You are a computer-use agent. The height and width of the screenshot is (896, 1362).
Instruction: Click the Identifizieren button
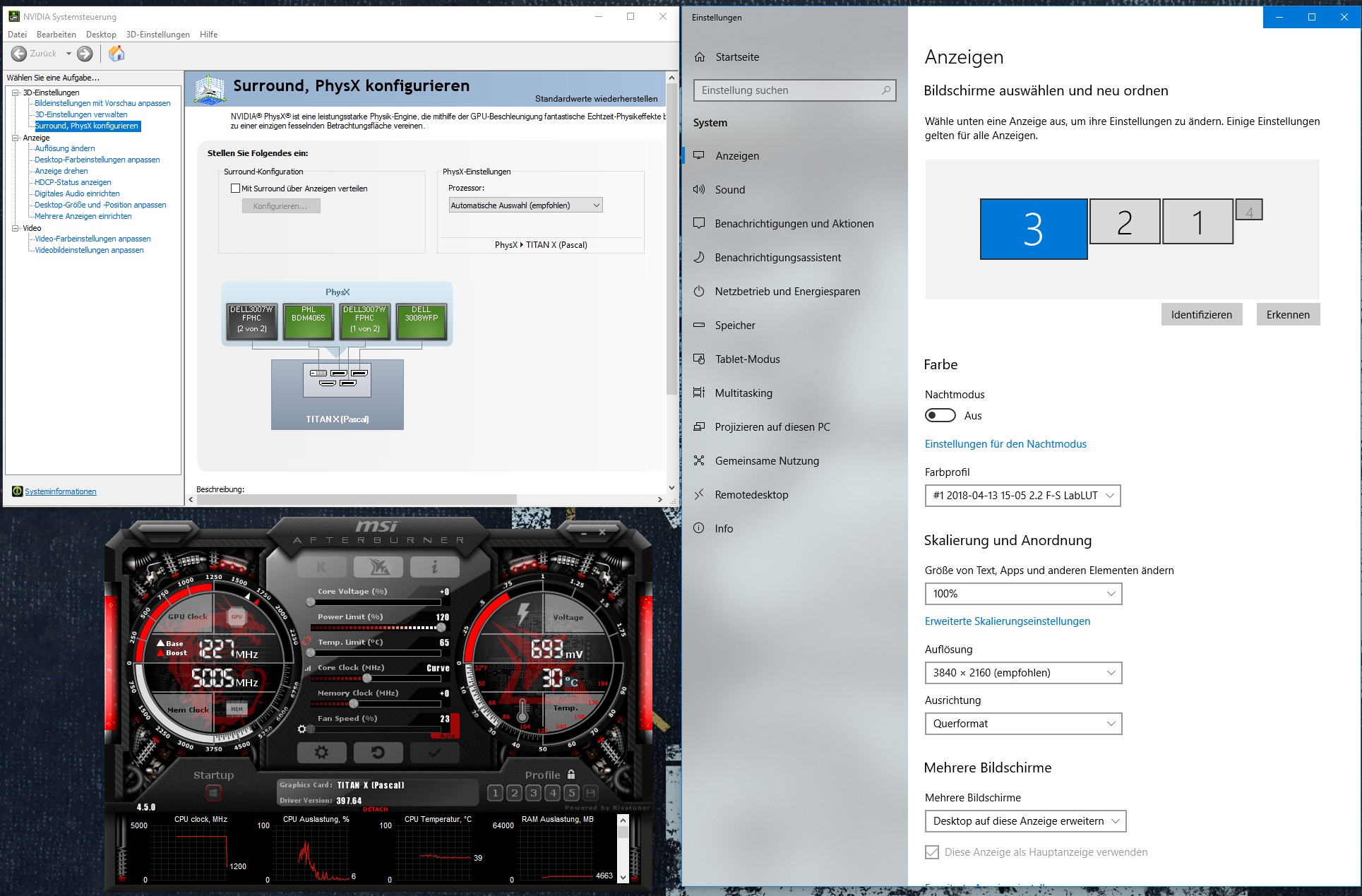tap(1201, 315)
